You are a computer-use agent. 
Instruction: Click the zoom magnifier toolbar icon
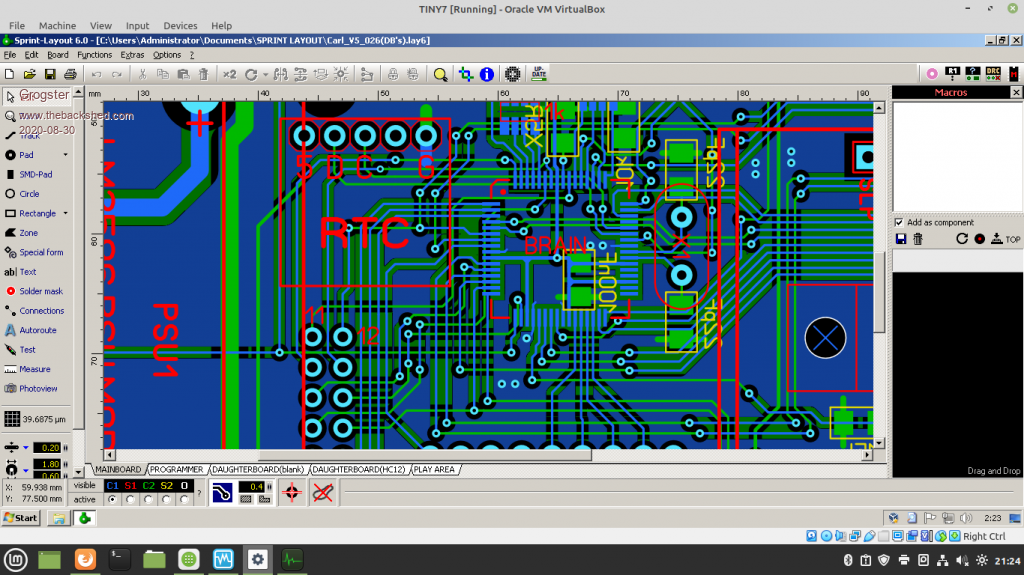pos(440,74)
